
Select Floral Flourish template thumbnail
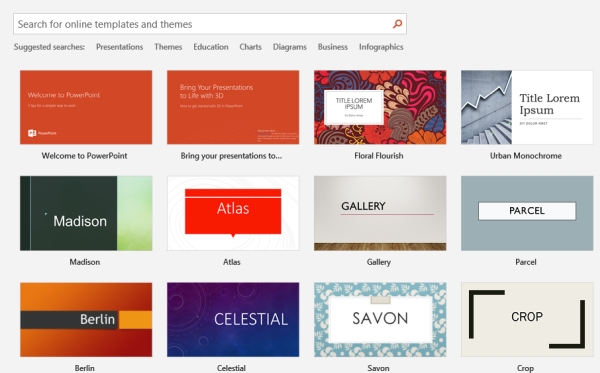[x=380, y=107]
